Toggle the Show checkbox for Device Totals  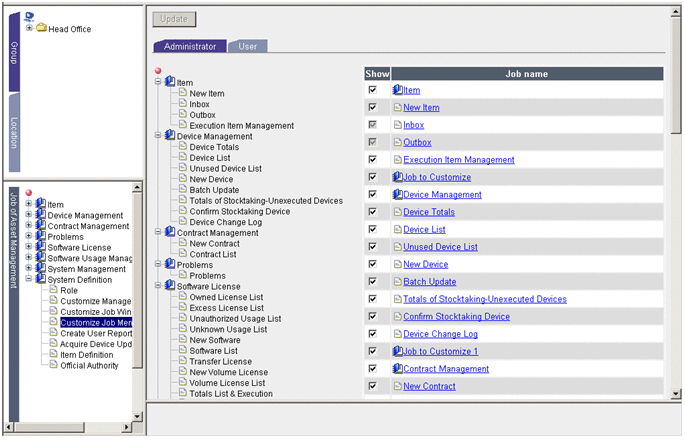tap(373, 212)
